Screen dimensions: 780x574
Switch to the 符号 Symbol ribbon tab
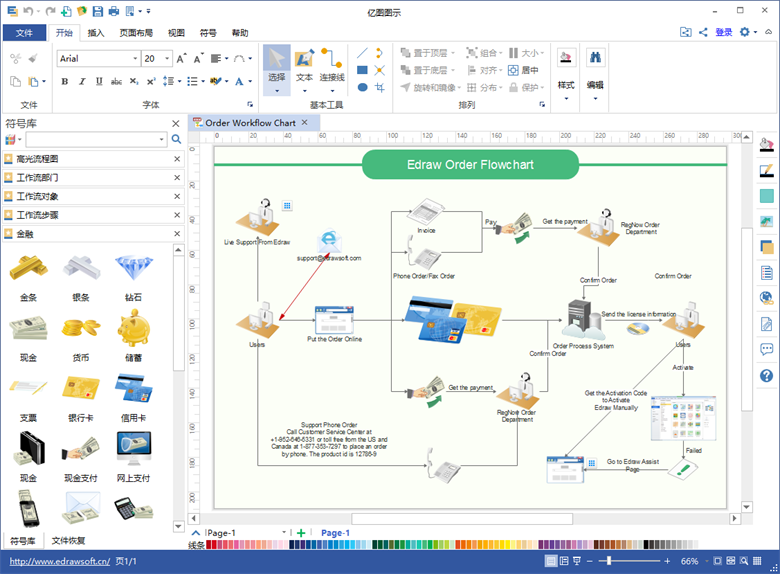point(208,33)
